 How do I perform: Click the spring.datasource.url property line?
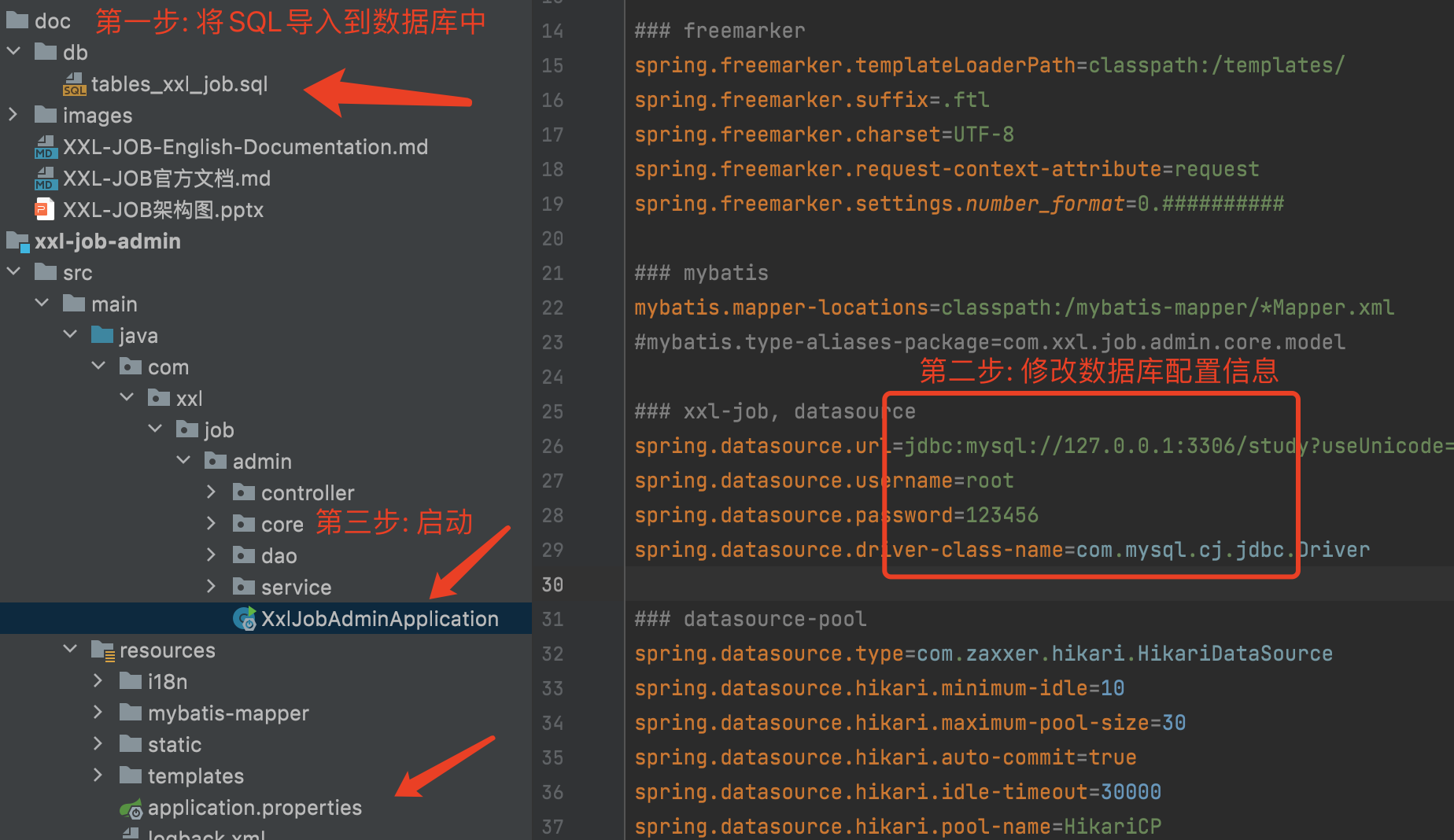[x=1044, y=446]
